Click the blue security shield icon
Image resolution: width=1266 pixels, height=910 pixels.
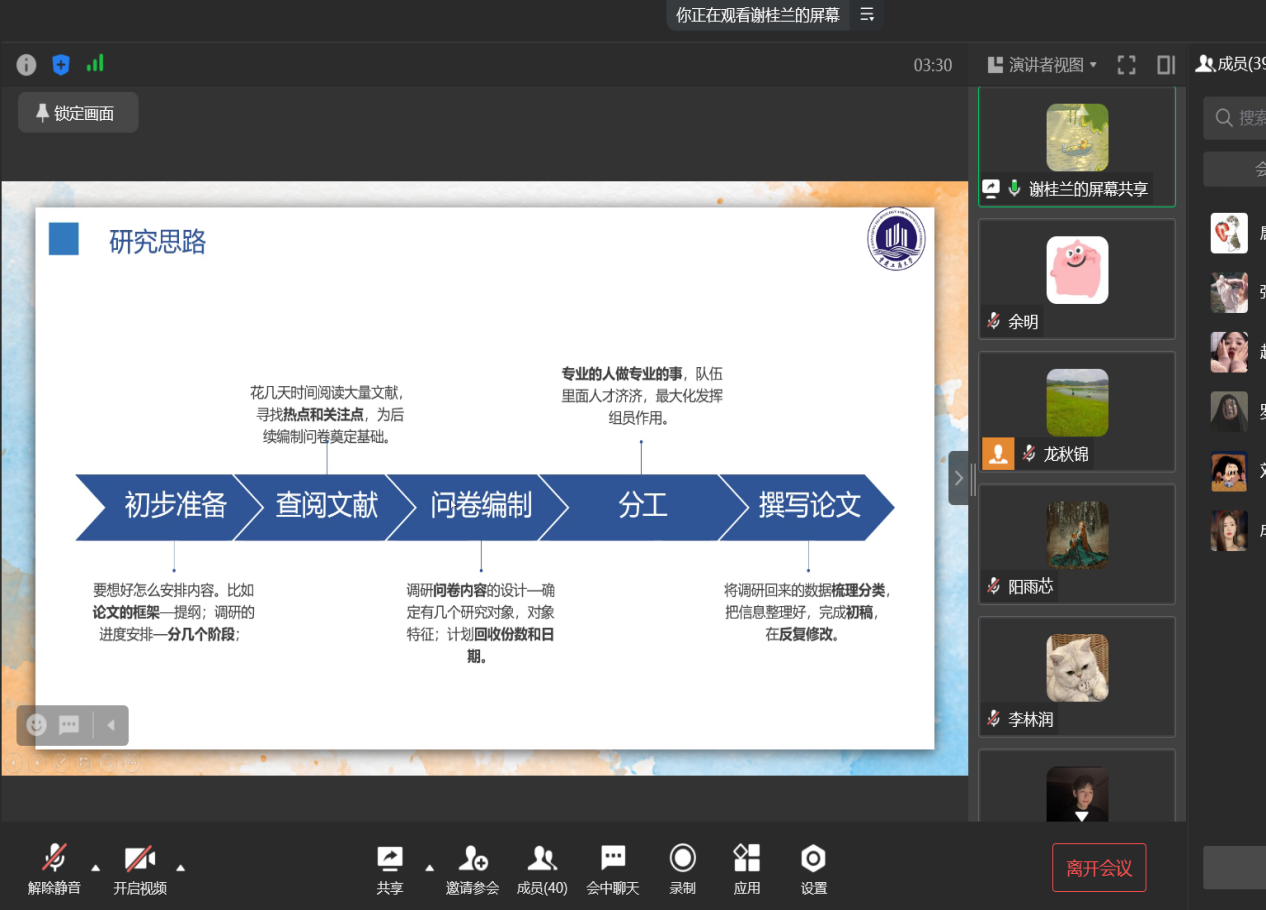click(x=61, y=65)
